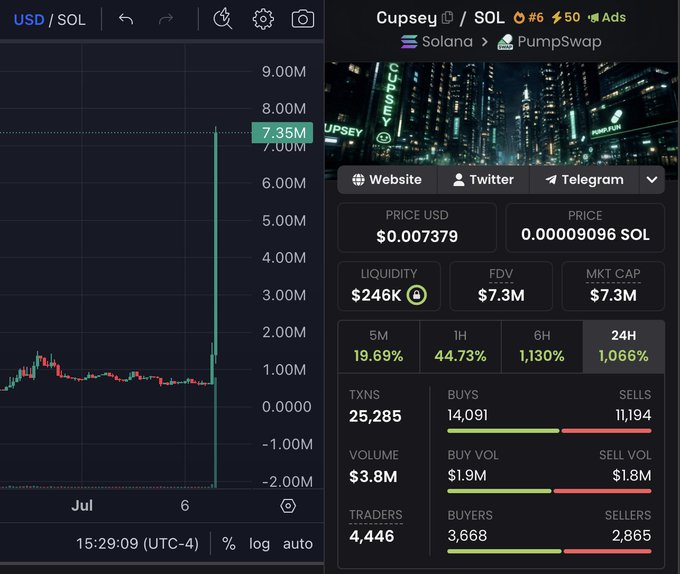Screen dimensions: 680x574
Task: Click the SELL VOL $1.8M value
Action: click(632, 475)
